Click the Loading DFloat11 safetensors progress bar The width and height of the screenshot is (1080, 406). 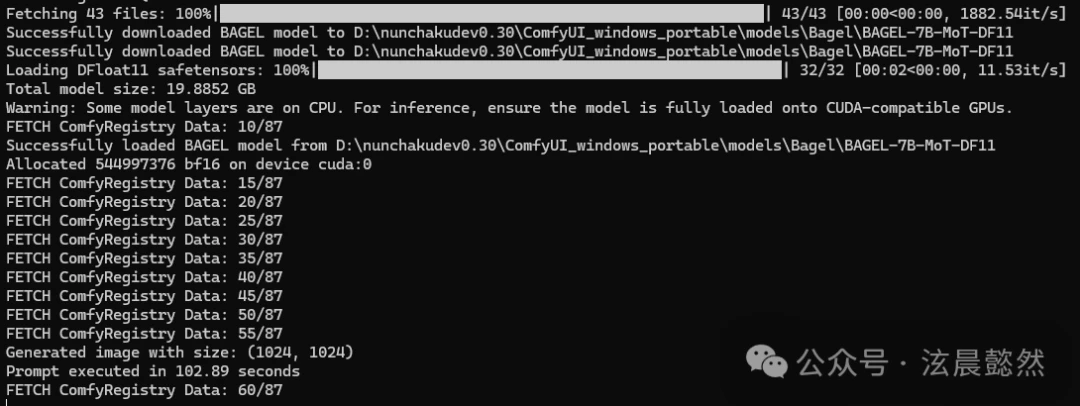[x=550, y=70]
